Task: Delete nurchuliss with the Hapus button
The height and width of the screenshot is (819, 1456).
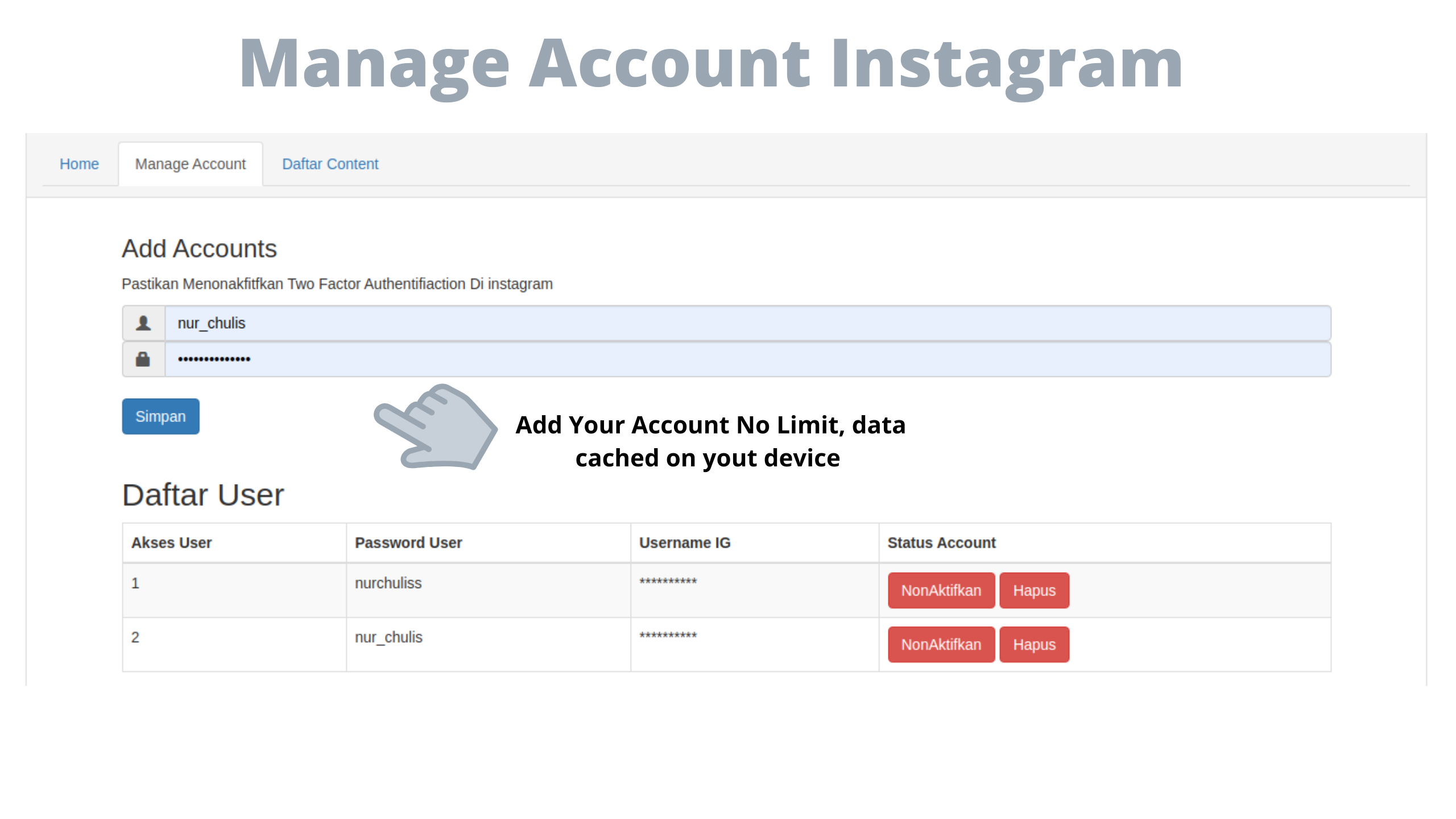Action: pyautogui.click(x=1034, y=590)
